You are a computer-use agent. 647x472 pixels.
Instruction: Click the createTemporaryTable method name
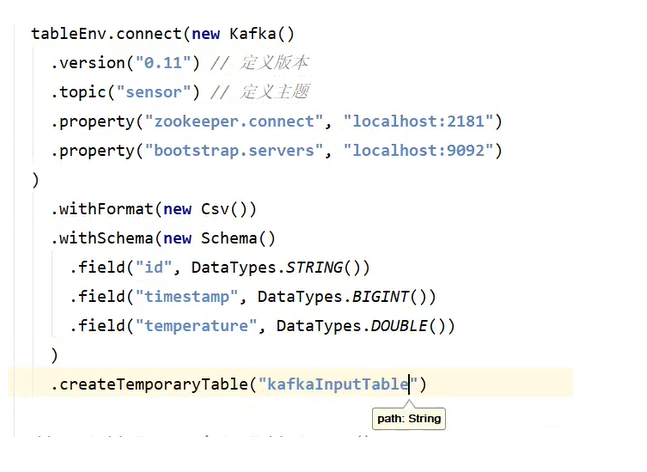pos(153,385)
